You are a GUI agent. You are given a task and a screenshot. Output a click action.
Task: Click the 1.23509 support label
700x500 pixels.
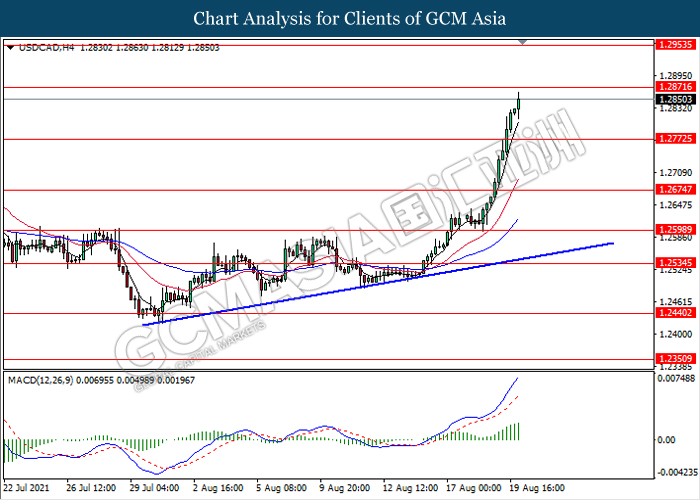[x=675, y=358]
